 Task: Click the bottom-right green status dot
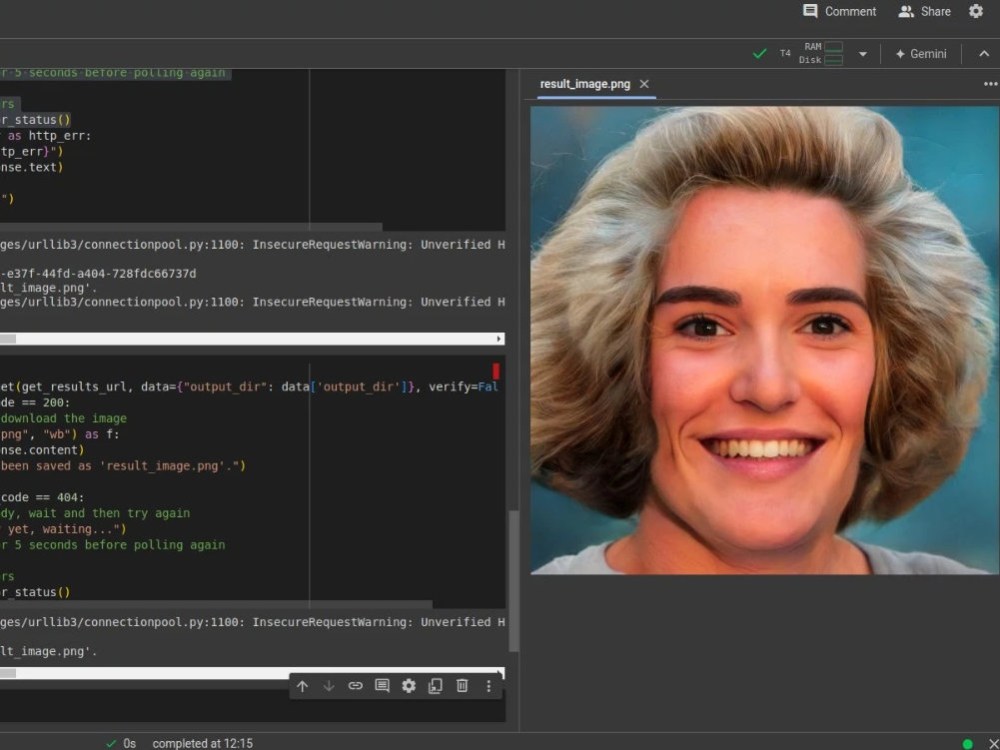click(x=967, y=744)
